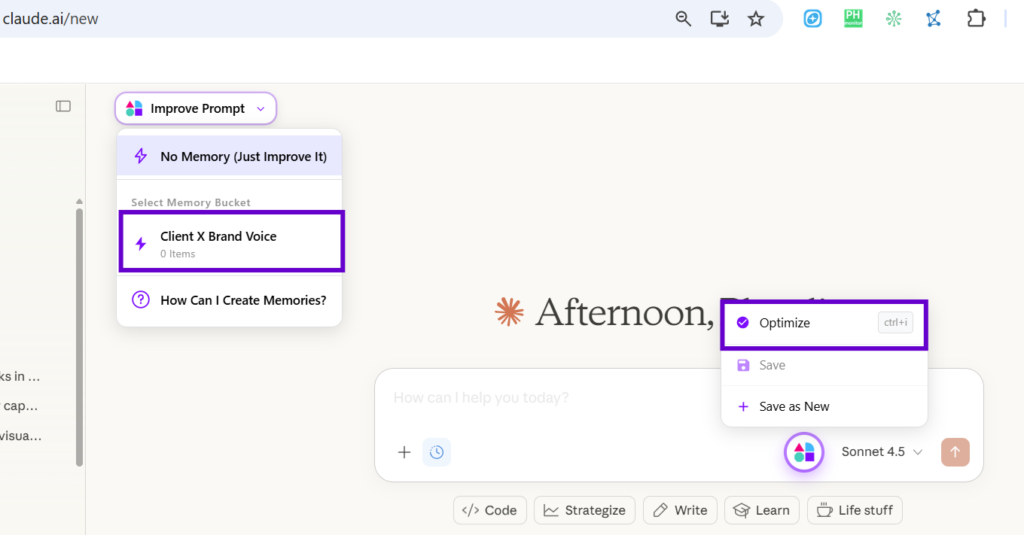1024x535 pixels.
Task: Open the blue circular extension icon
Action: coord(812,19)
